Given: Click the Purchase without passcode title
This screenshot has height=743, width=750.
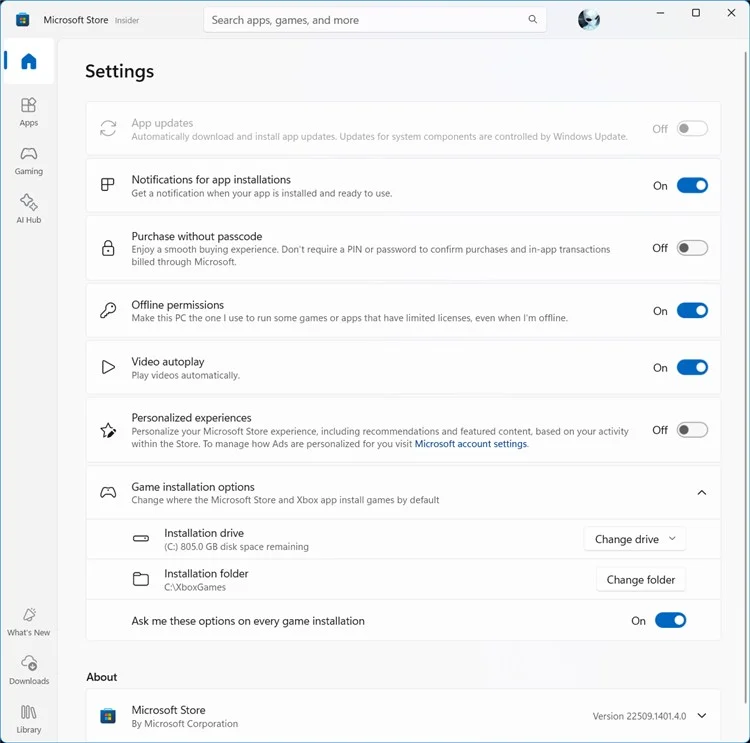Looking at the screenshot, I should tap(197, 236).
